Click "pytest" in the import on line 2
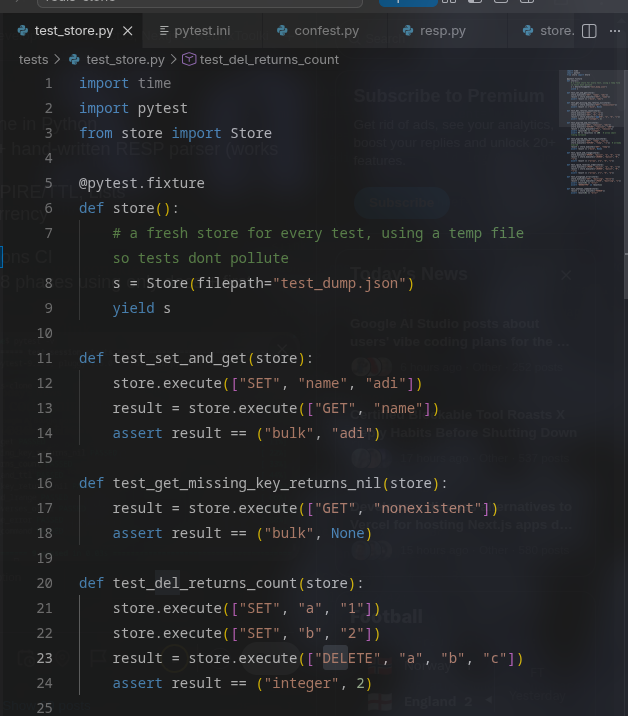 point(163,109)
